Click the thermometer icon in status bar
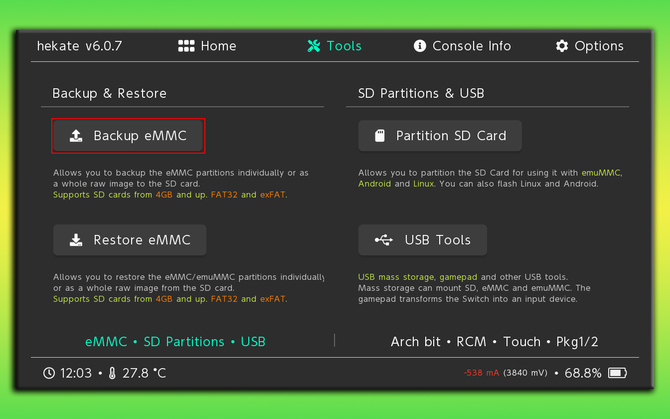Viewport: 670px width, 419px height. click(112, 373)
